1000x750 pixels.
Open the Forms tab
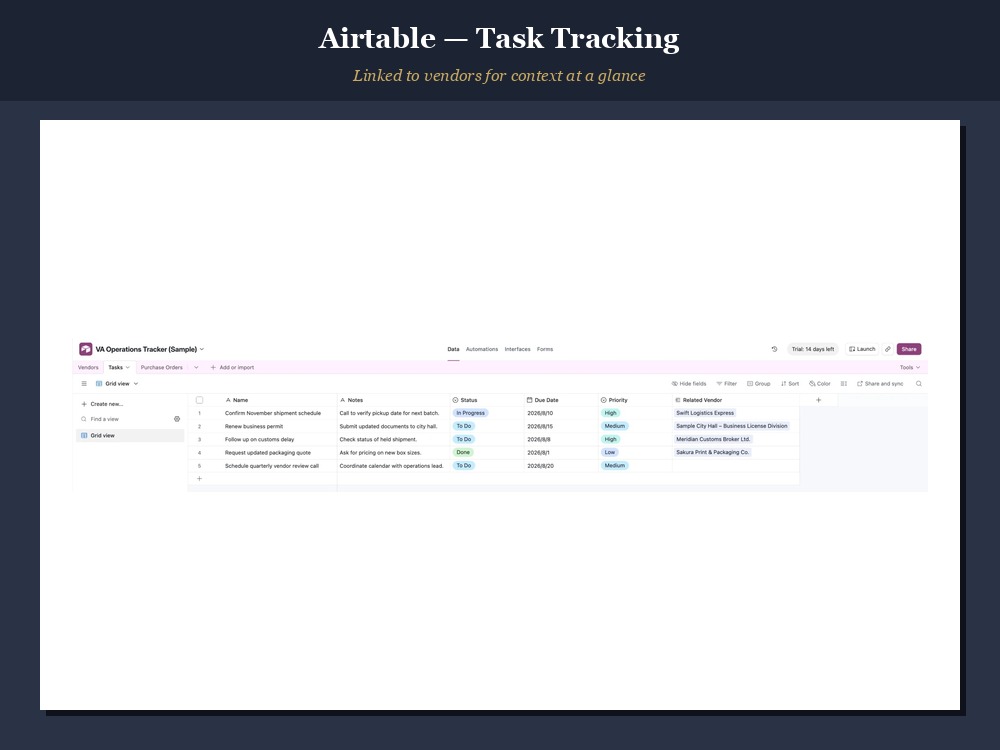point(545,349)
